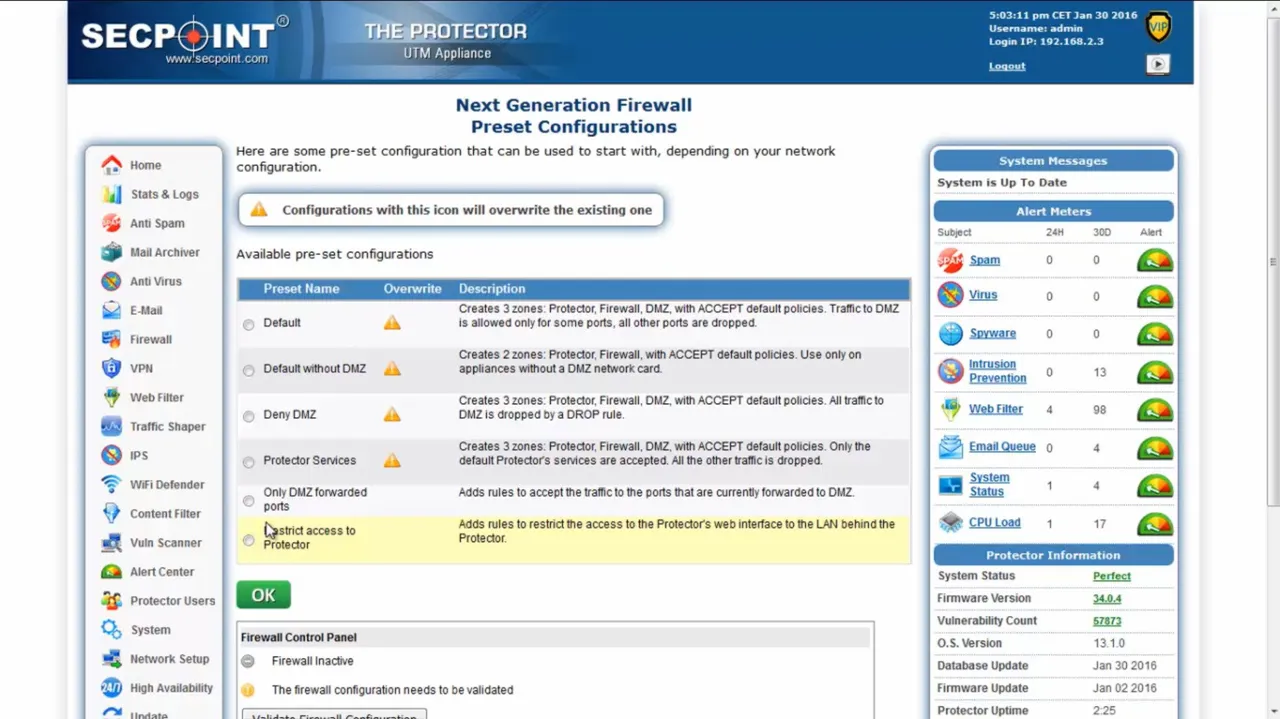Select Restrict access to Protector radio
The height and width of the screenshot is (719, 1280).
click(248, 540)
